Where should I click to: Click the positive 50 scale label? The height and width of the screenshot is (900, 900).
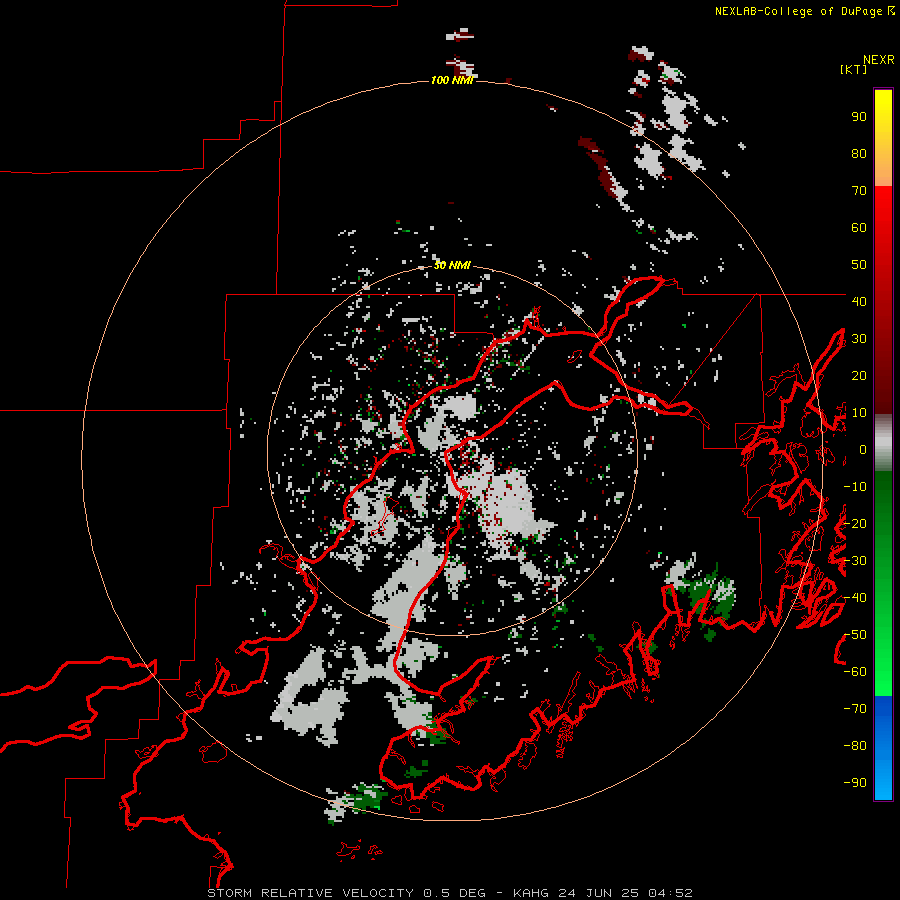(x=859, y=265)
